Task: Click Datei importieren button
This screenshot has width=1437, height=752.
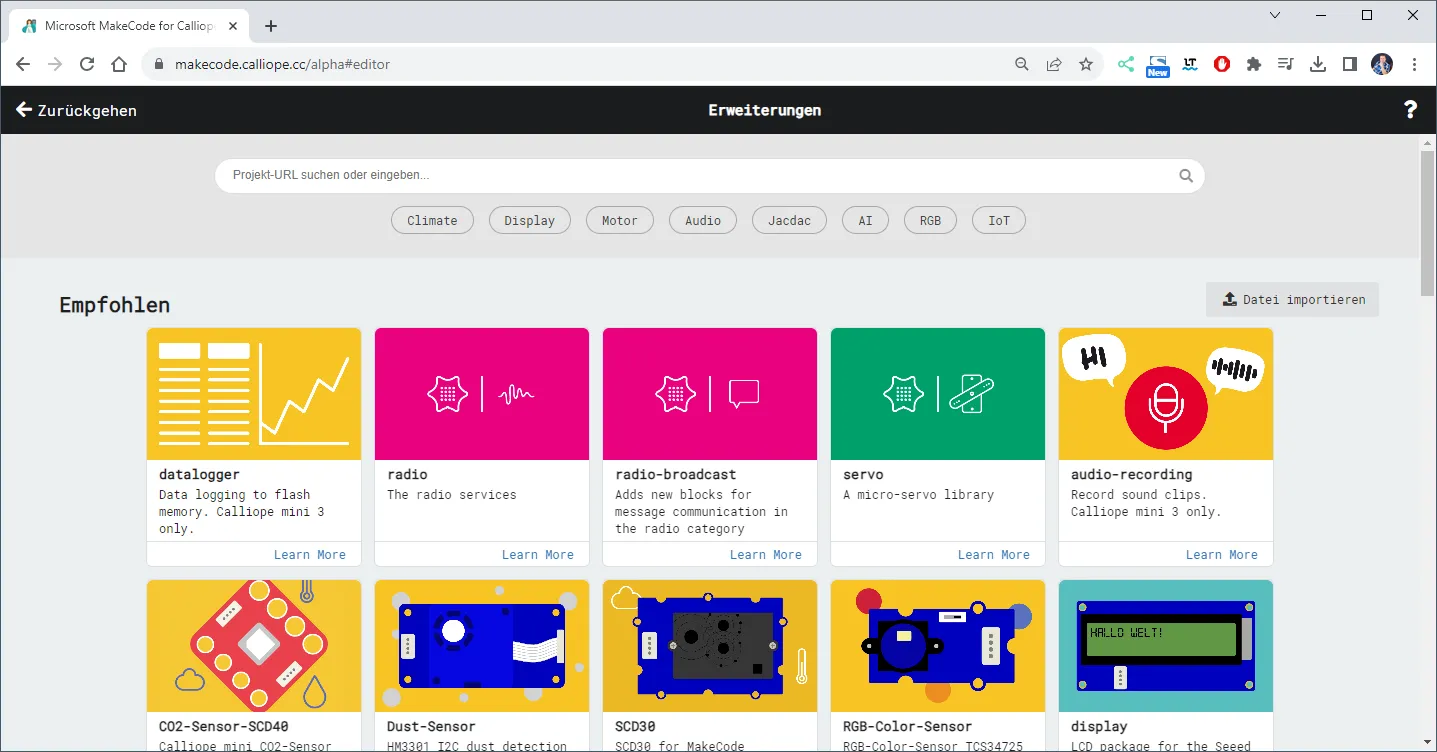Action: click(1292, 299)
